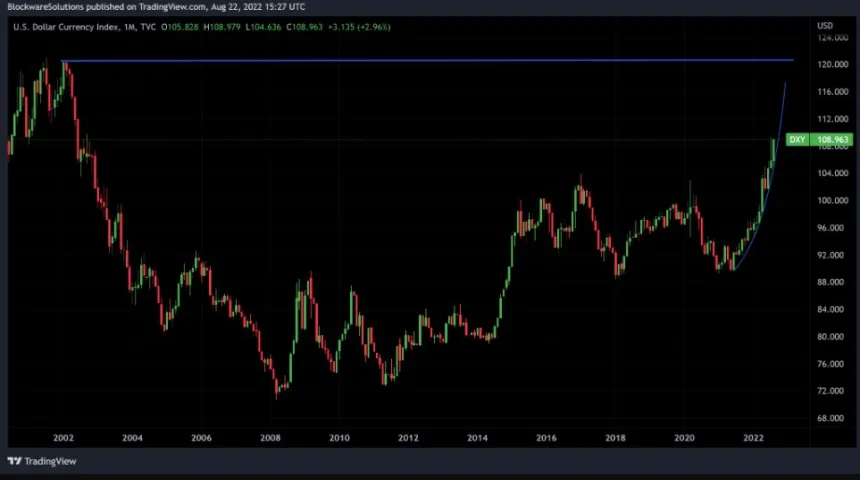The height and width of the screenshot is (480, 860).
Task: Click the 2018 label on time axis
Action: click(x=615, y=438)
